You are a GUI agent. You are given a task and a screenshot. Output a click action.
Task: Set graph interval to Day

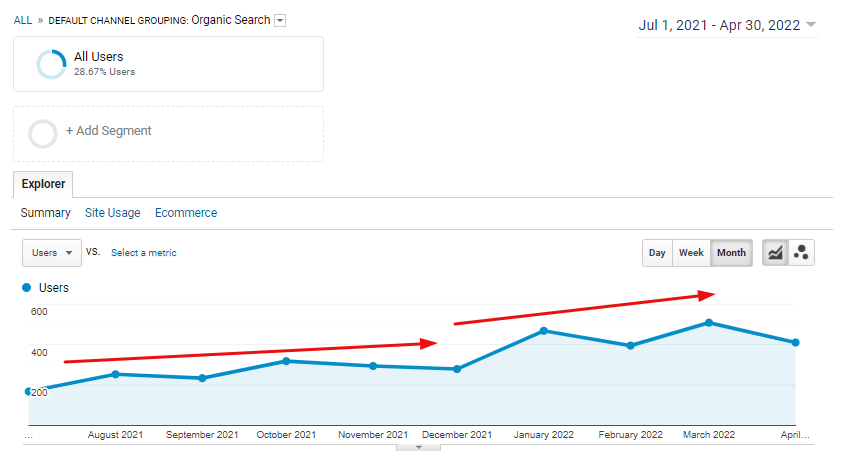coord(657,253)
